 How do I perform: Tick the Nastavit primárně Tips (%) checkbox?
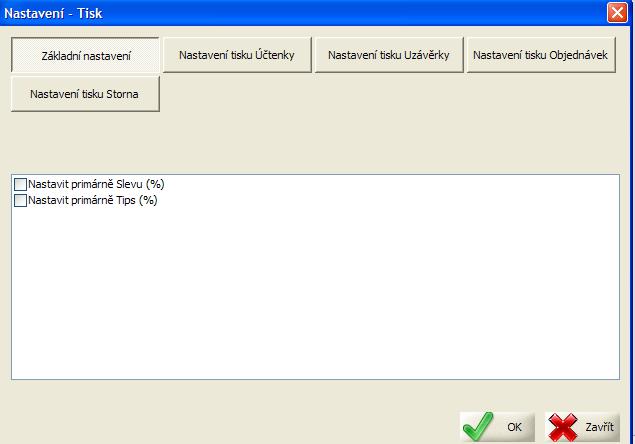(21, 200)
